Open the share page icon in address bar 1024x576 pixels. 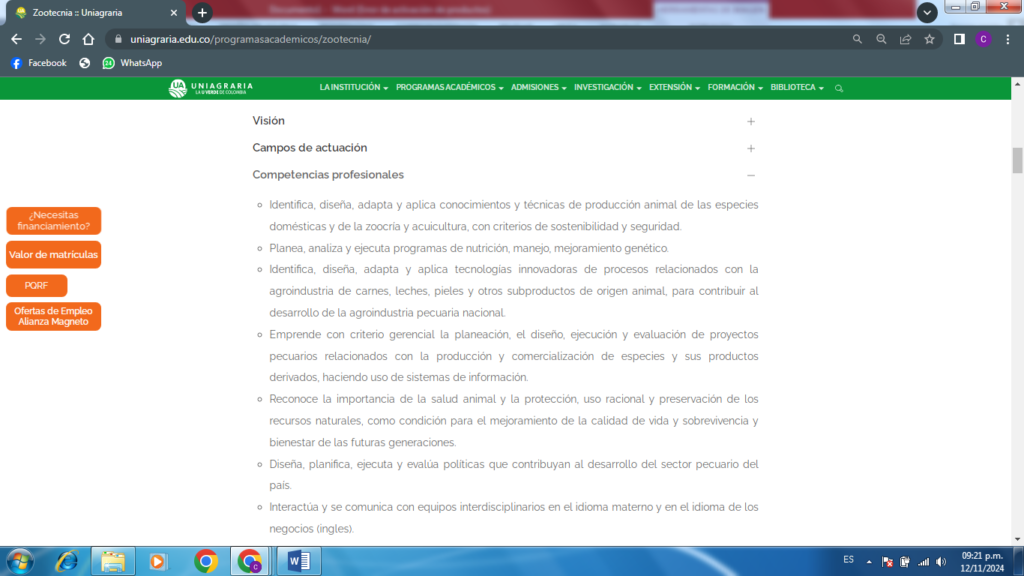point(905,39)
